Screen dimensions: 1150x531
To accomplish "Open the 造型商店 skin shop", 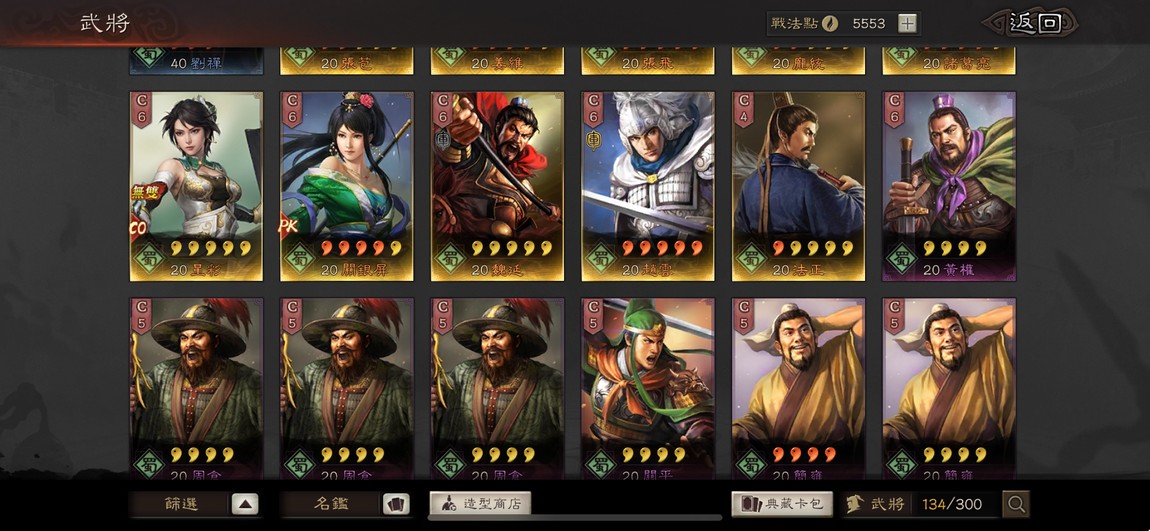I will pyautogui.click(x=480, y=504).
